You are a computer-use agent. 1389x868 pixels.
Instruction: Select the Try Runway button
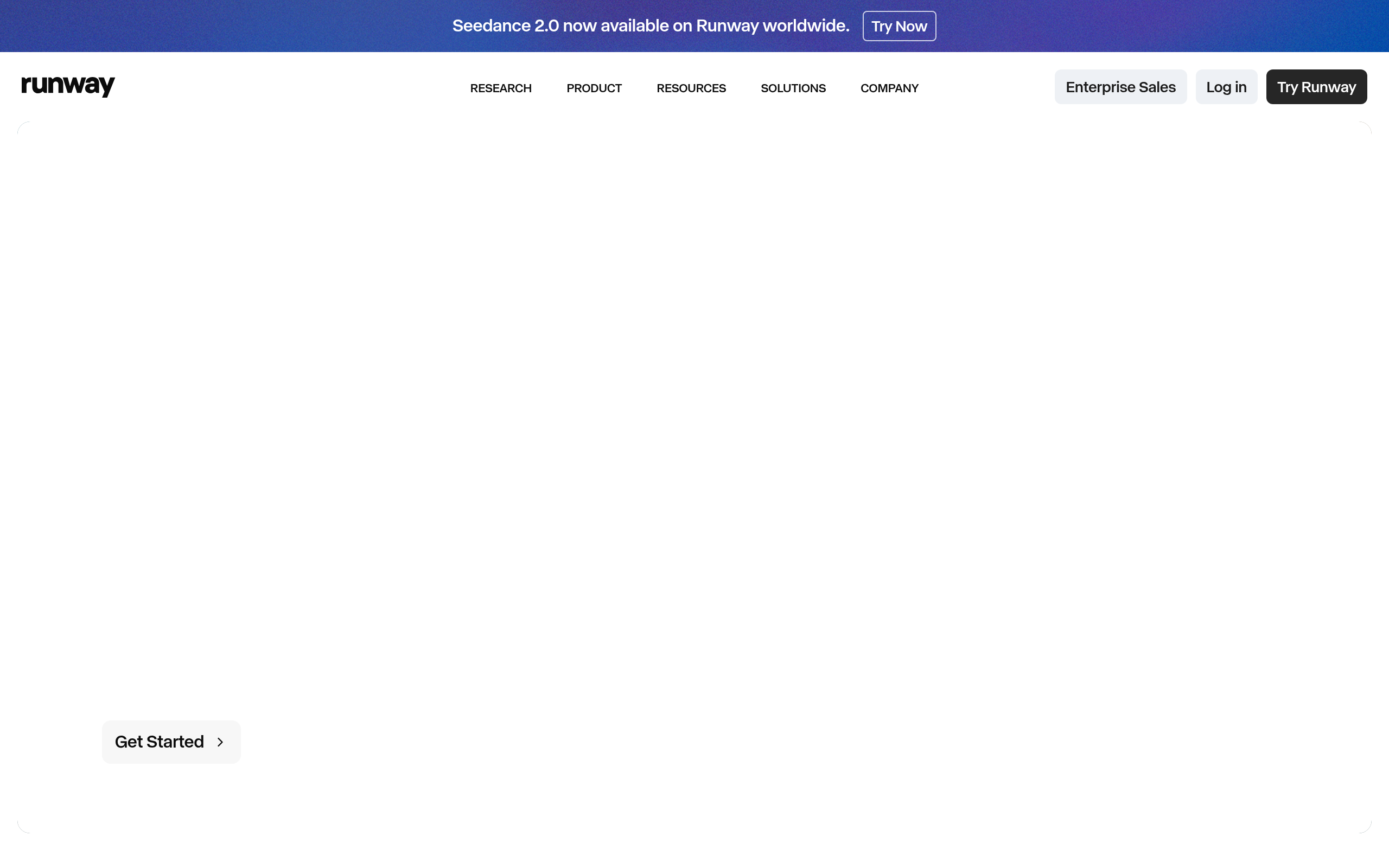[1316, 87]
